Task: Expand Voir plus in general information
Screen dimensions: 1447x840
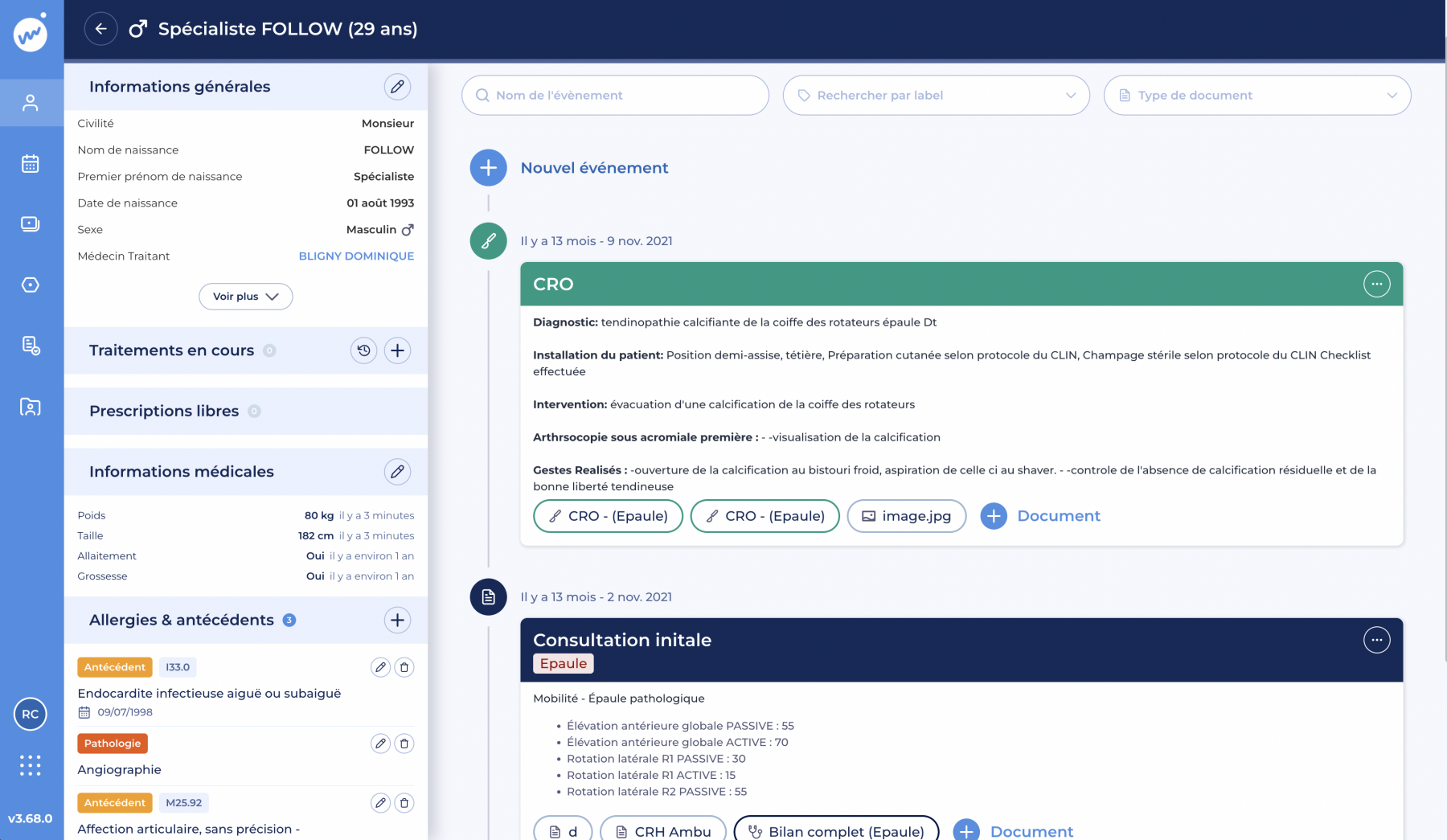Action: [x=245, y=297]
